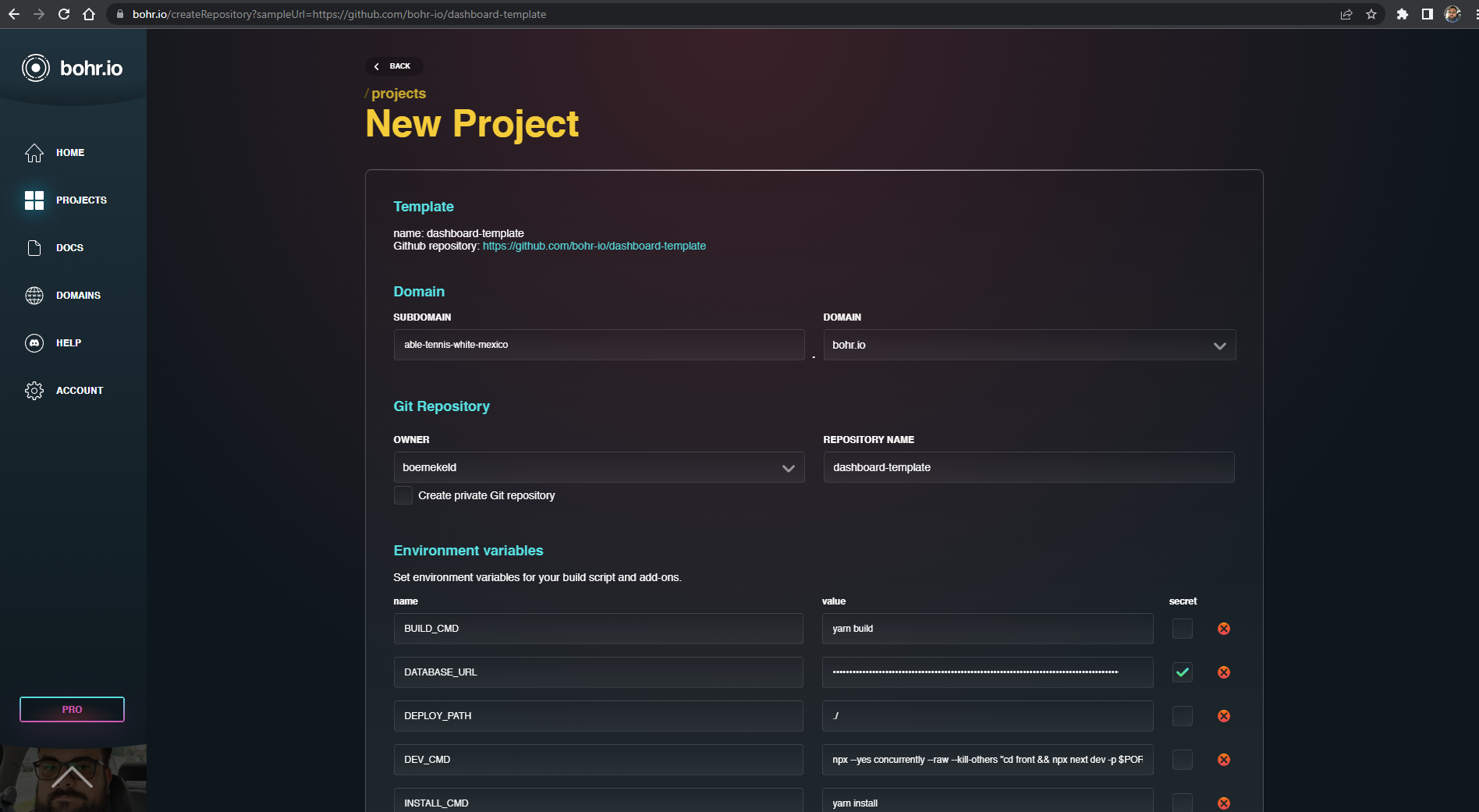Open Domains via globe icon
1479x812 pixels.
34,296
